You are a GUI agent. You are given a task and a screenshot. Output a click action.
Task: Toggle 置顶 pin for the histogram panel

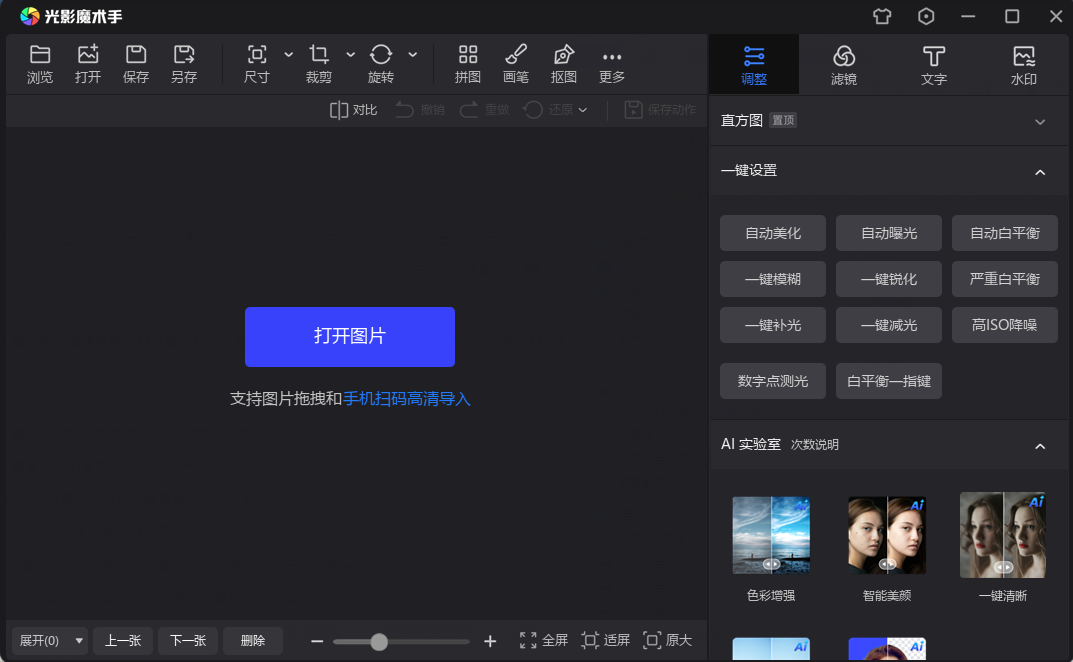783,120
